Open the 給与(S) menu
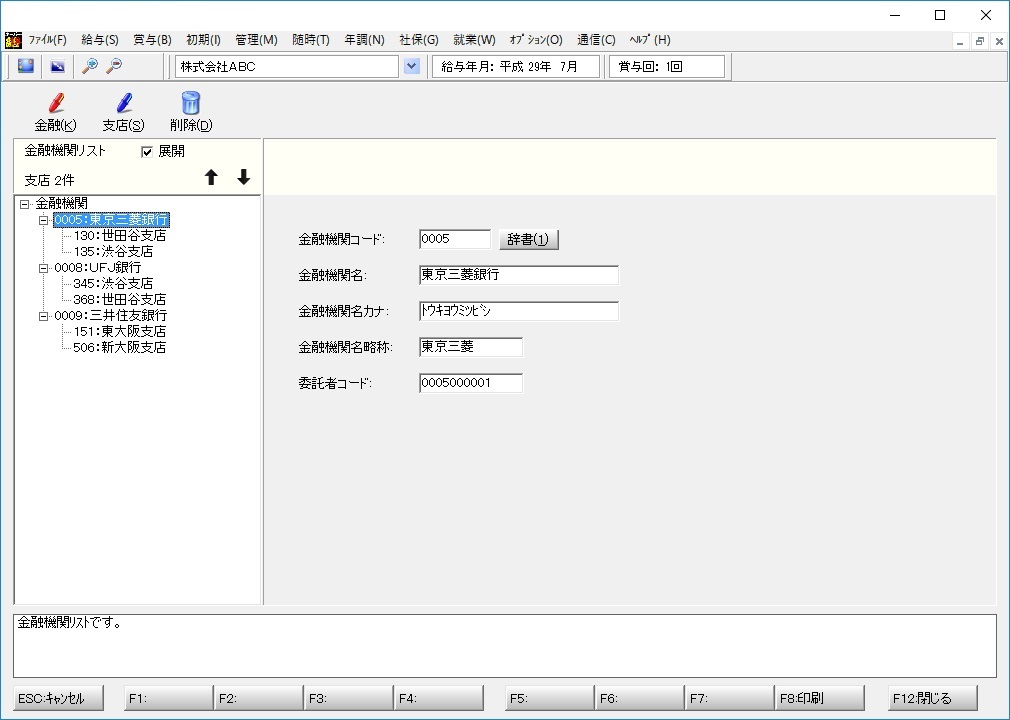 tap(100, 40)
